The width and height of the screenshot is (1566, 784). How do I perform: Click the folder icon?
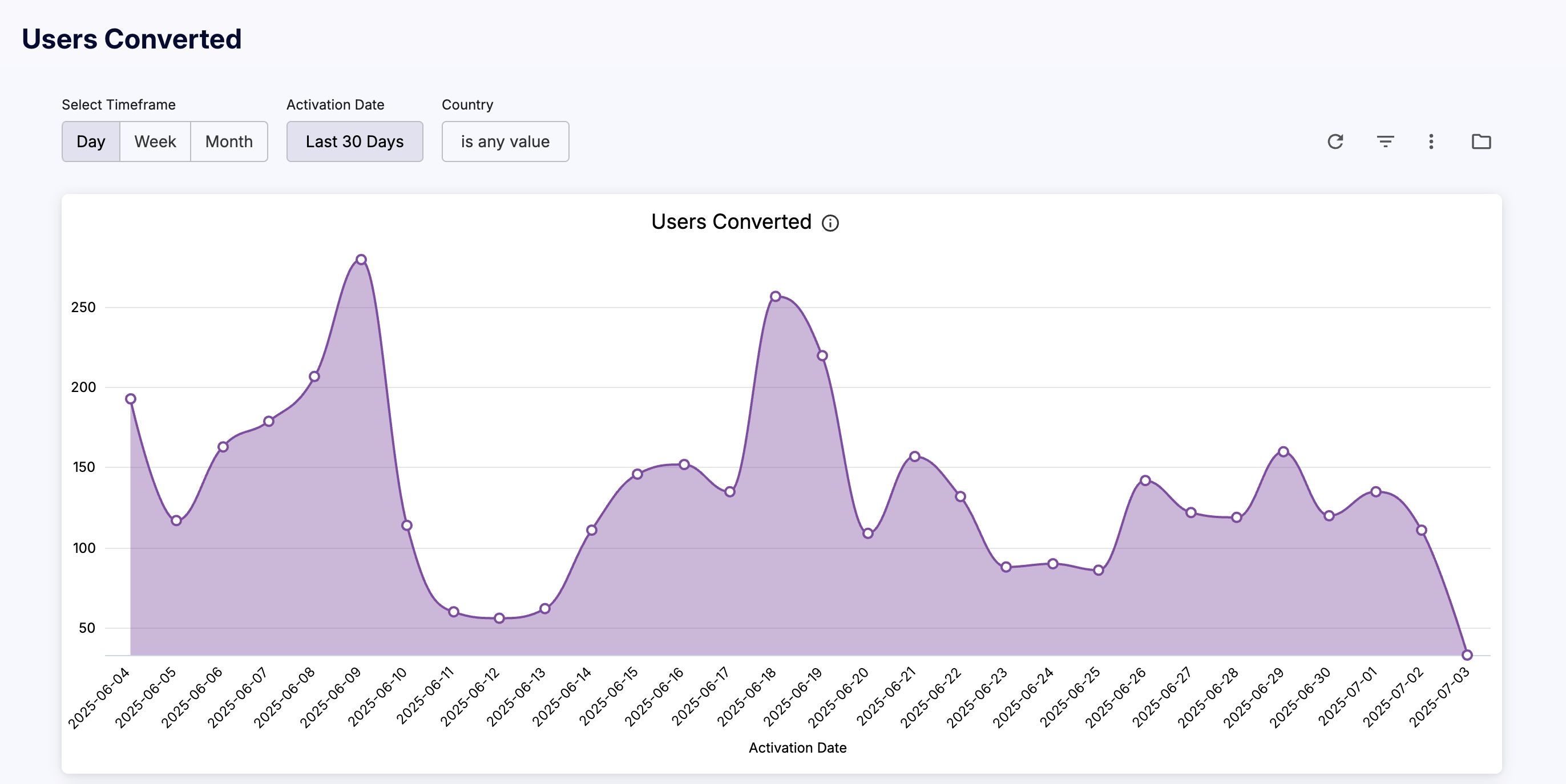click(x=1481, y=142)
